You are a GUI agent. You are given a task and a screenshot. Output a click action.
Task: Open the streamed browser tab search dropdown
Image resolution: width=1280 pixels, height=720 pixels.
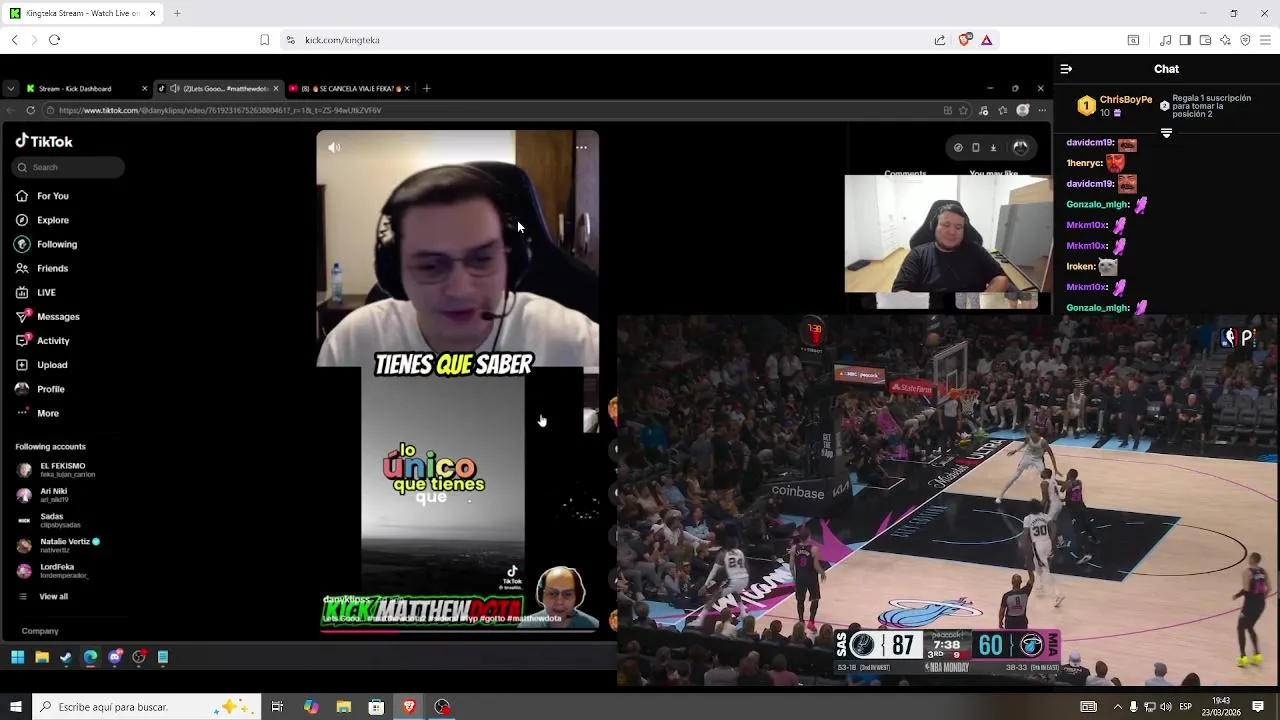10,88
